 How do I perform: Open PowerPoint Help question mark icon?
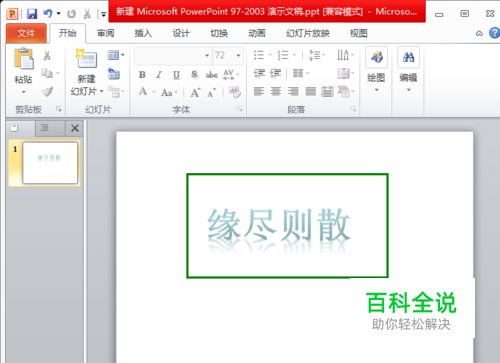point(494,33)
